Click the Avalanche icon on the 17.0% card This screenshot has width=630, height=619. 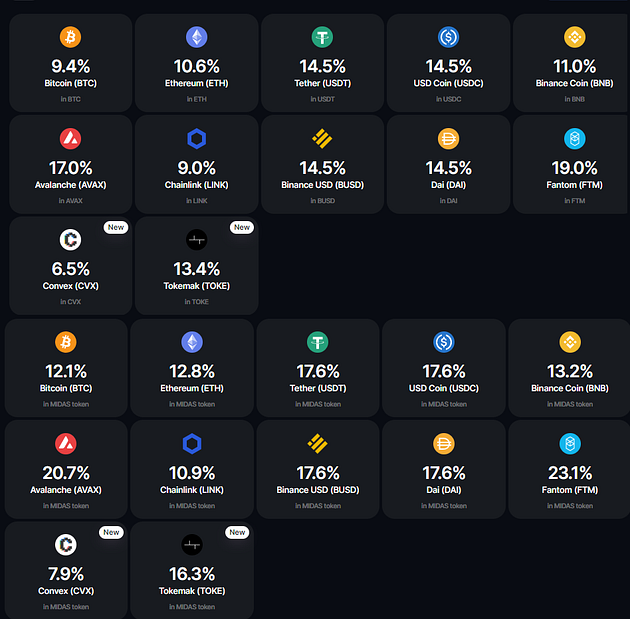coord(70,139)
